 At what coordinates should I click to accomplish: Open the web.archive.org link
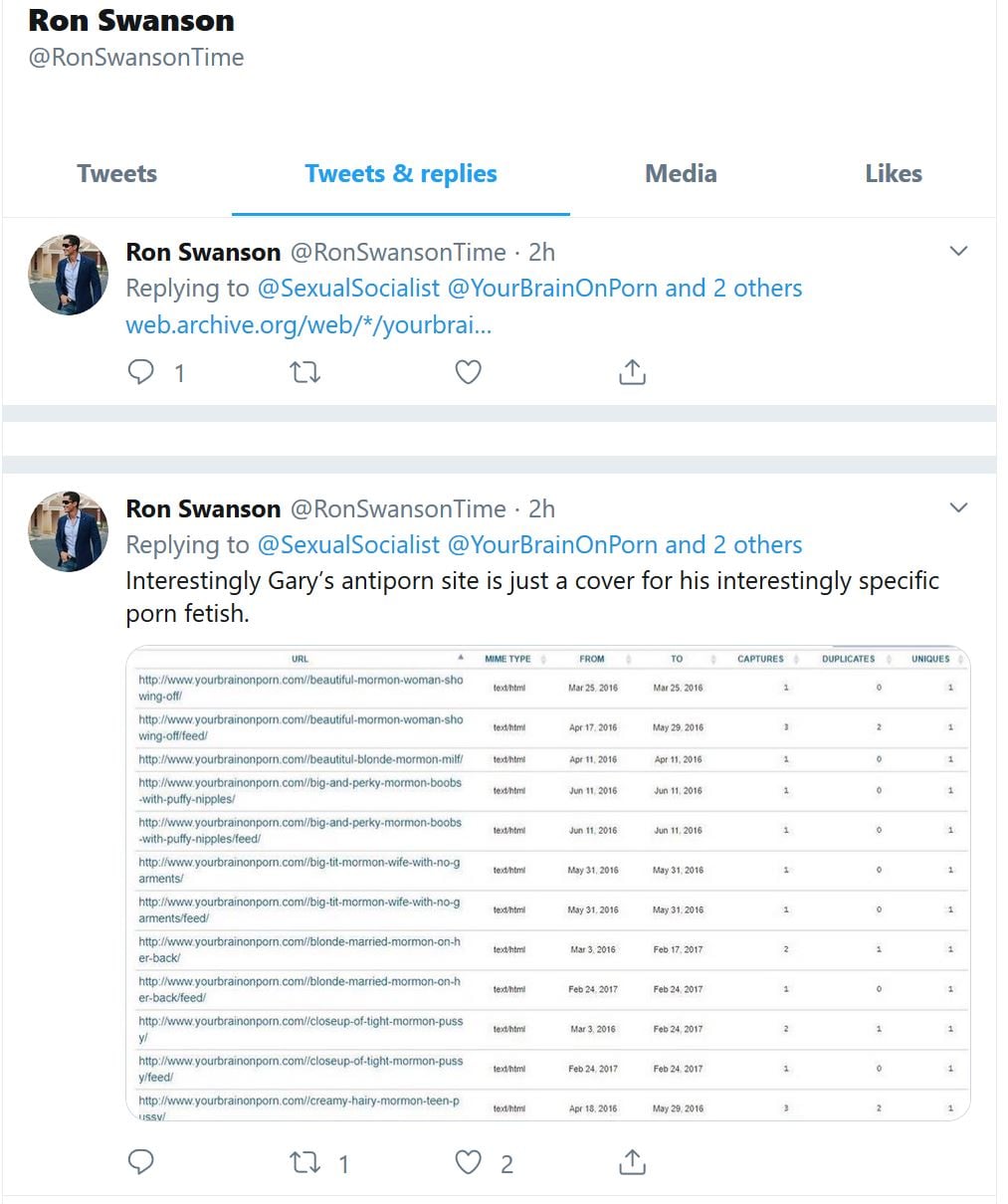(308, 325)
